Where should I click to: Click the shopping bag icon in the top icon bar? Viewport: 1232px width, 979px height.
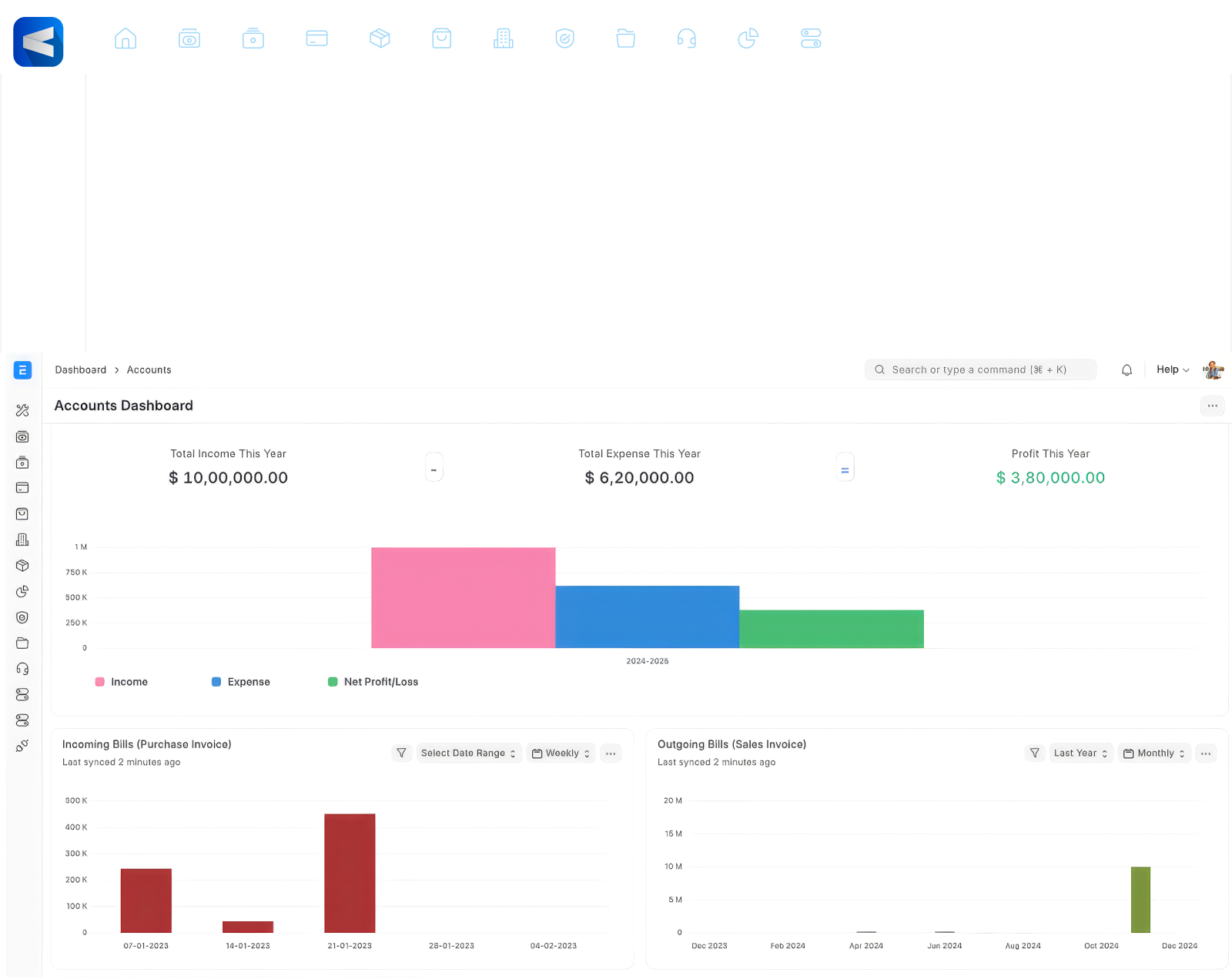tap(442, 38)
